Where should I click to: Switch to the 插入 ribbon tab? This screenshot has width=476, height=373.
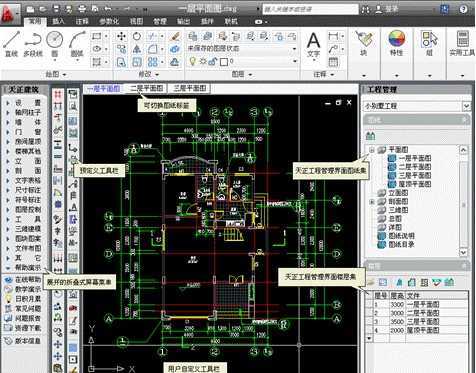pos(58,21)
